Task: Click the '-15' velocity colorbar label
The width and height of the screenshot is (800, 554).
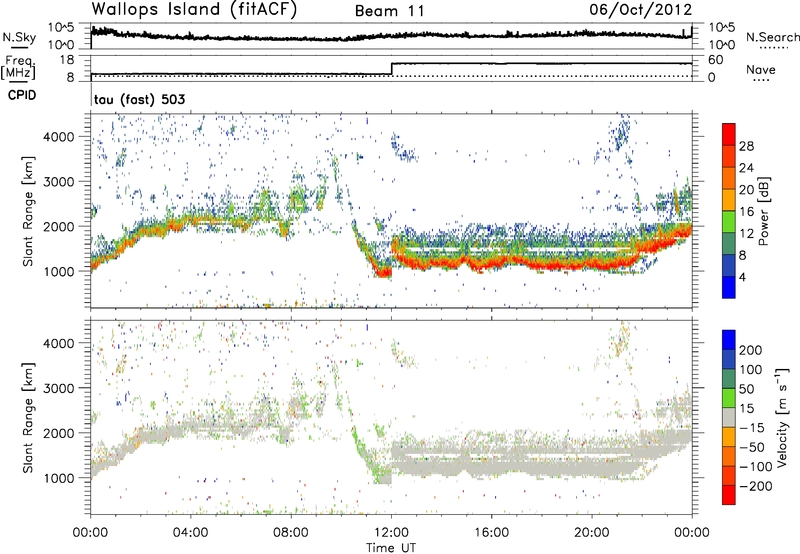Action: (x=752, y=428)
